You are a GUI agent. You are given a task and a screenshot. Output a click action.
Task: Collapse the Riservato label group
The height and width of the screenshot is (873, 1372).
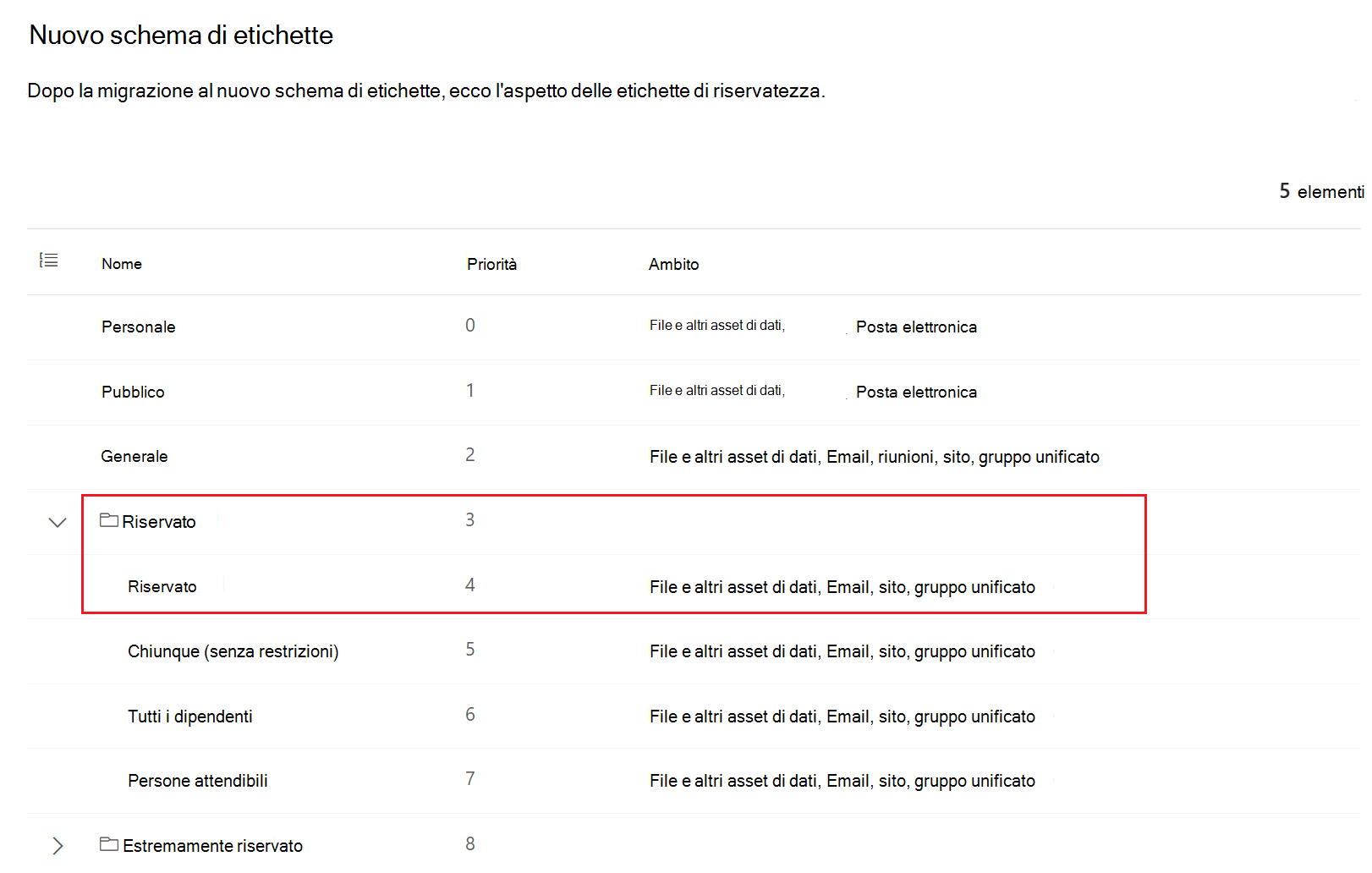[58, 522]
